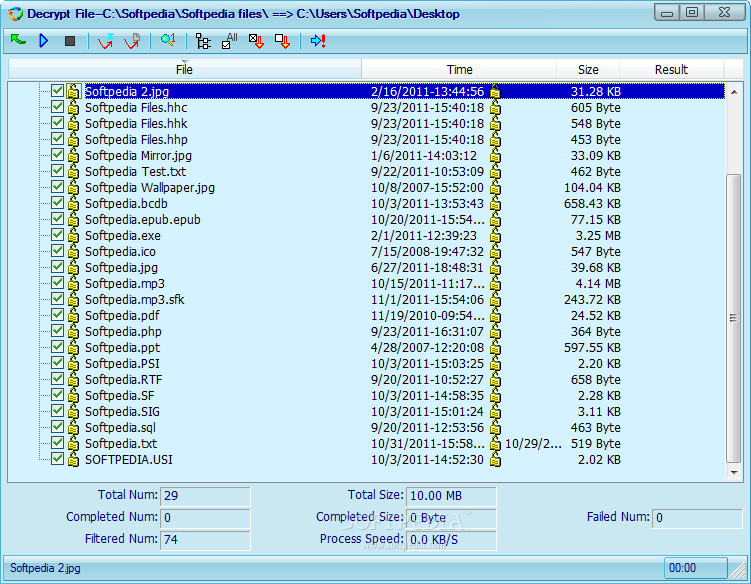Click the green back arrow toolbar icon
751x584 pixels.
click(x=18, y=40)
